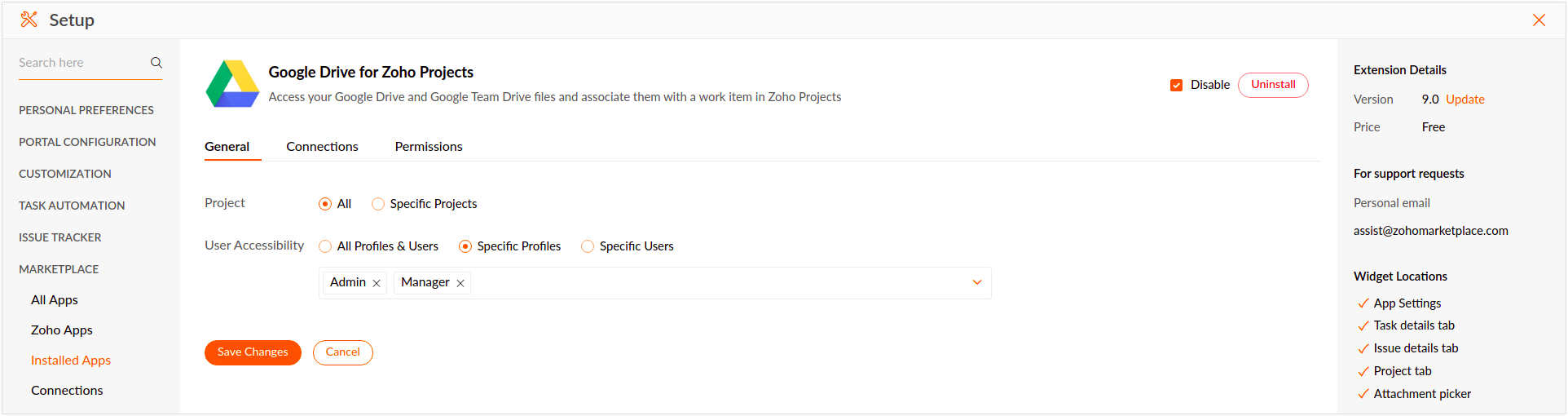
Task: Click the Google Drive logo
Action: coord(232,84)
